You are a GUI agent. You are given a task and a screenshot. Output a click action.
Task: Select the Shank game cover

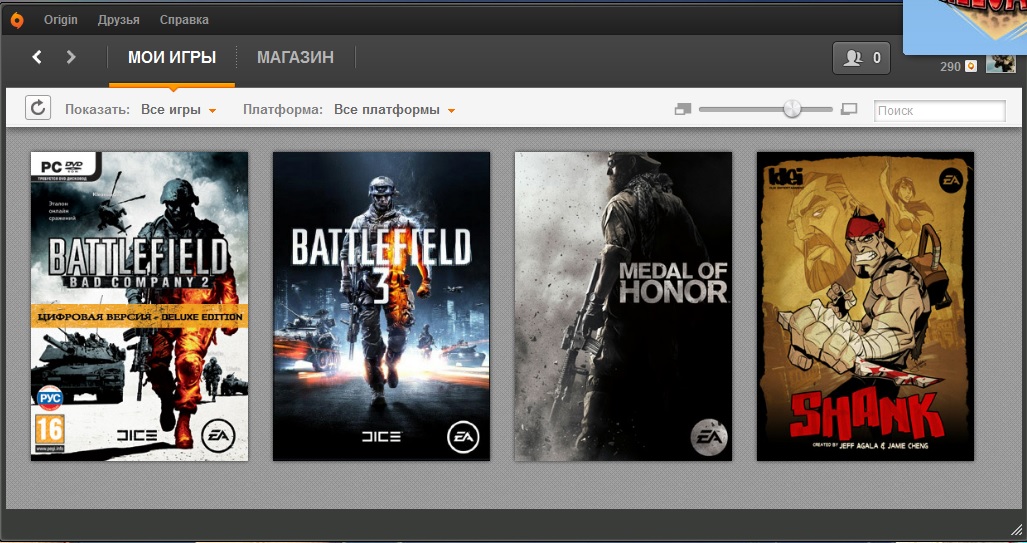[865, 306]
